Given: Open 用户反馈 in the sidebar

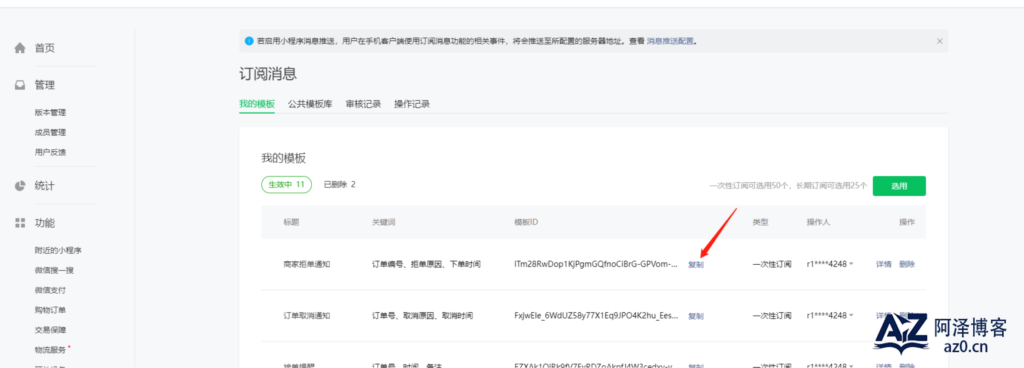Looking at the screenshot, I should coord(50,153).
